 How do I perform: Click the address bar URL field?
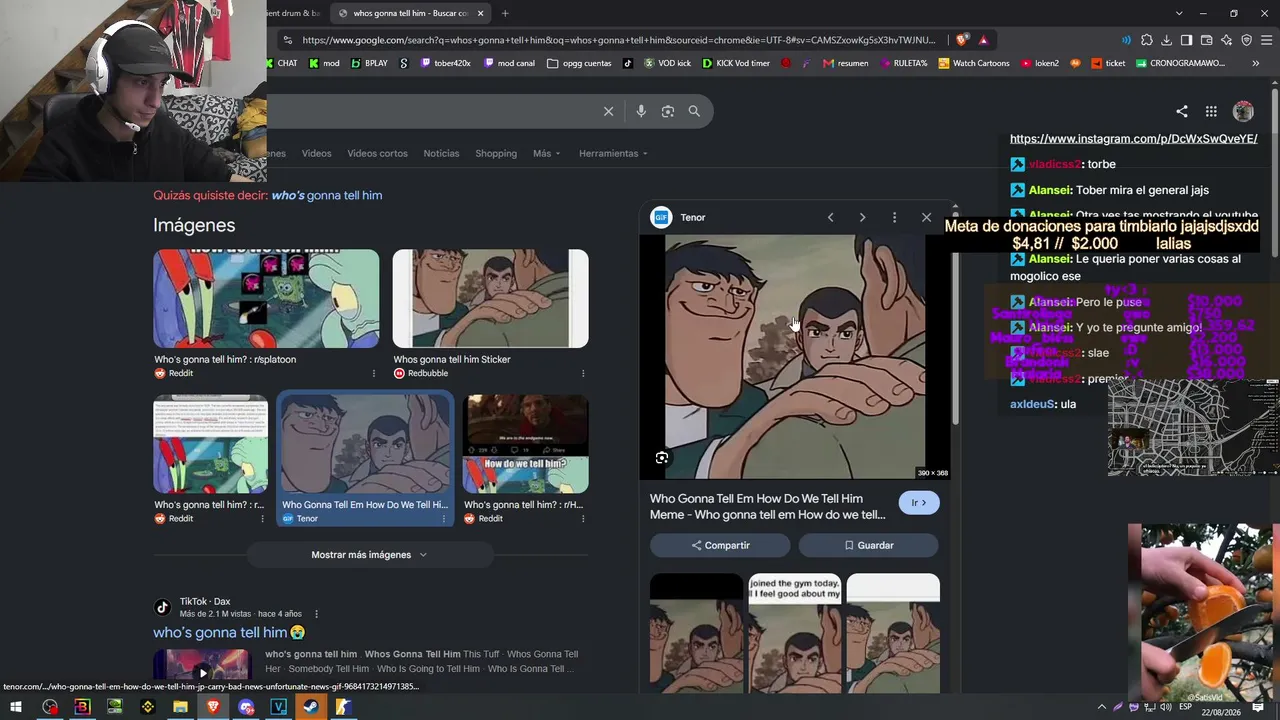tap(618, 40)
